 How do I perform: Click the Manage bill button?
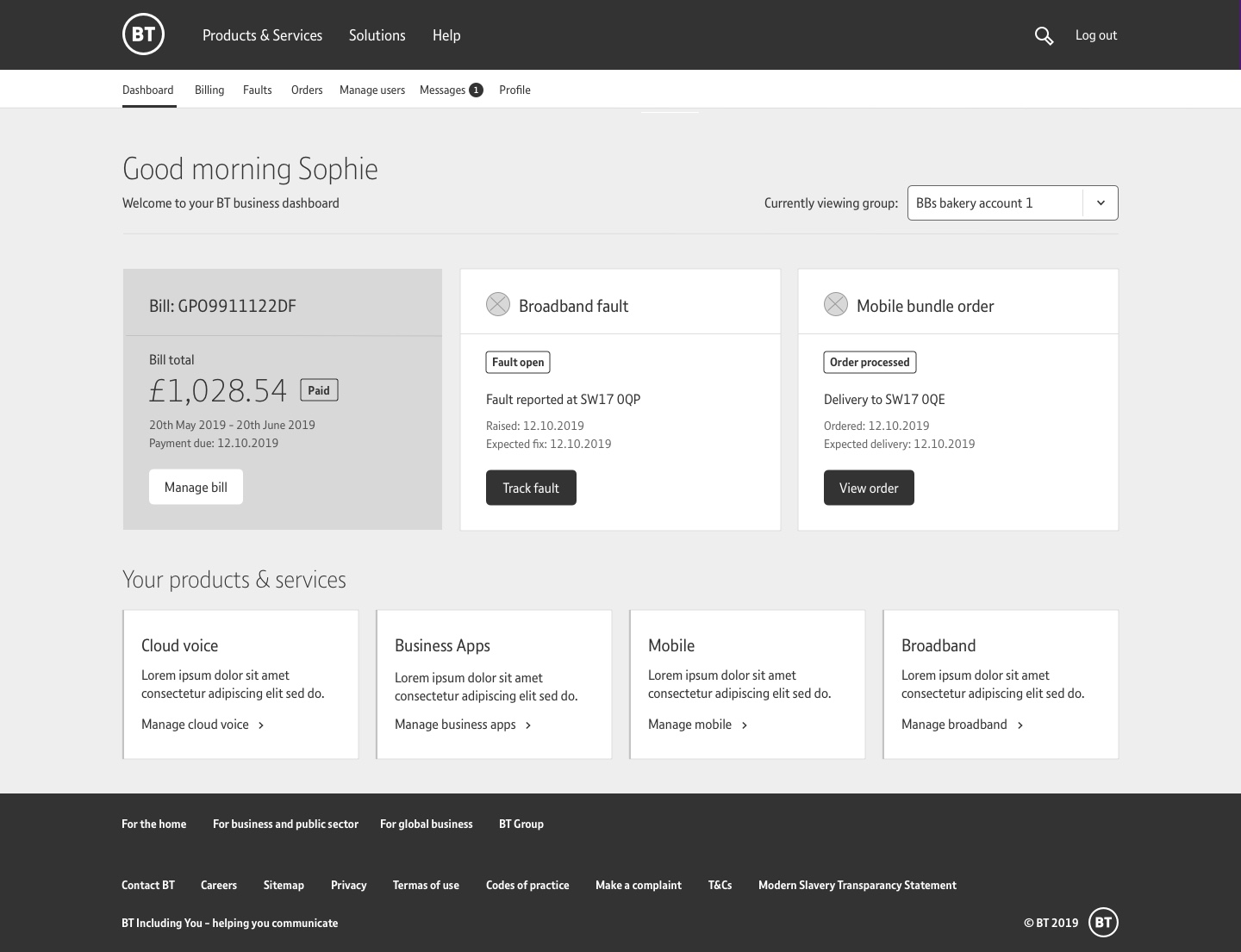[x=196, y=487]
